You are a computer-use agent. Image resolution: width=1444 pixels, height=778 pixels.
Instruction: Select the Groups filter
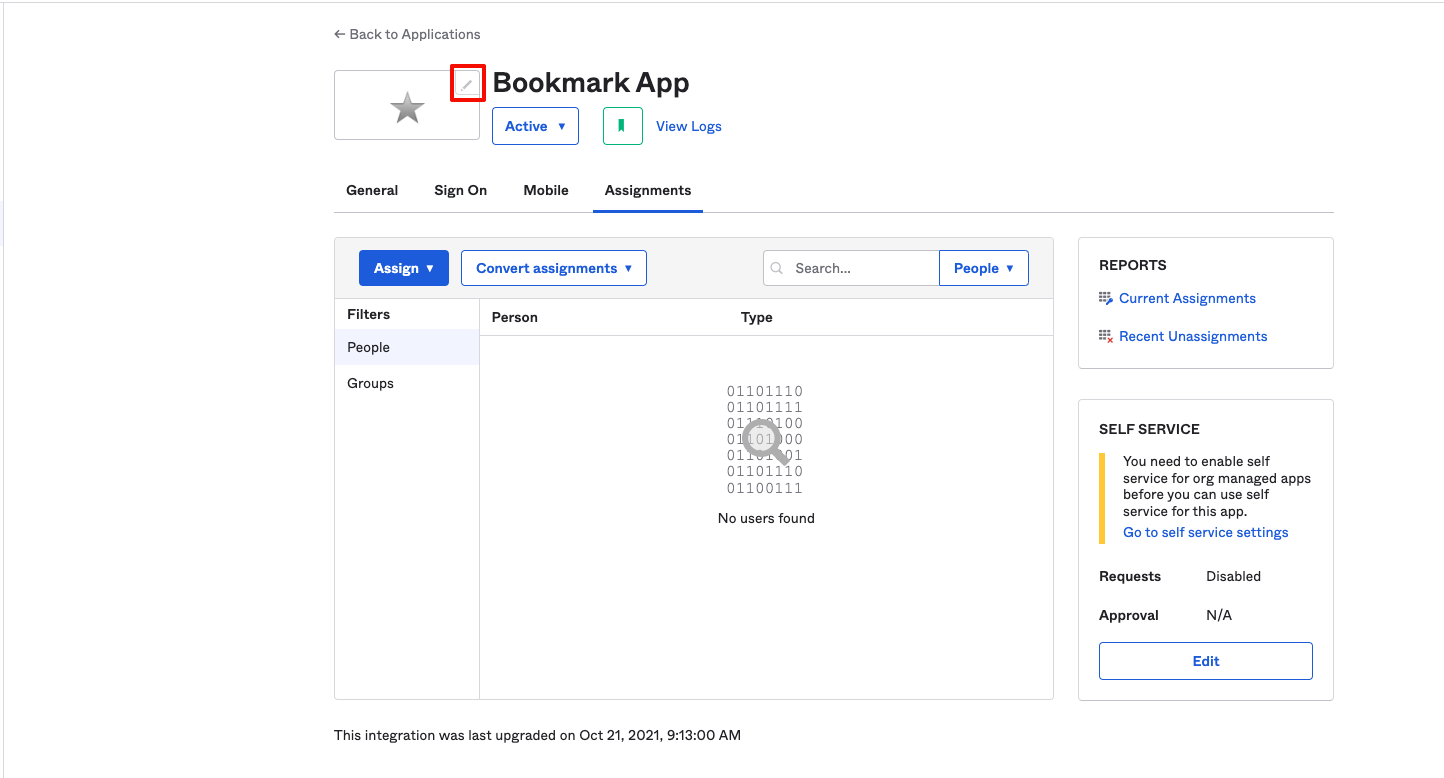point(369,383)
